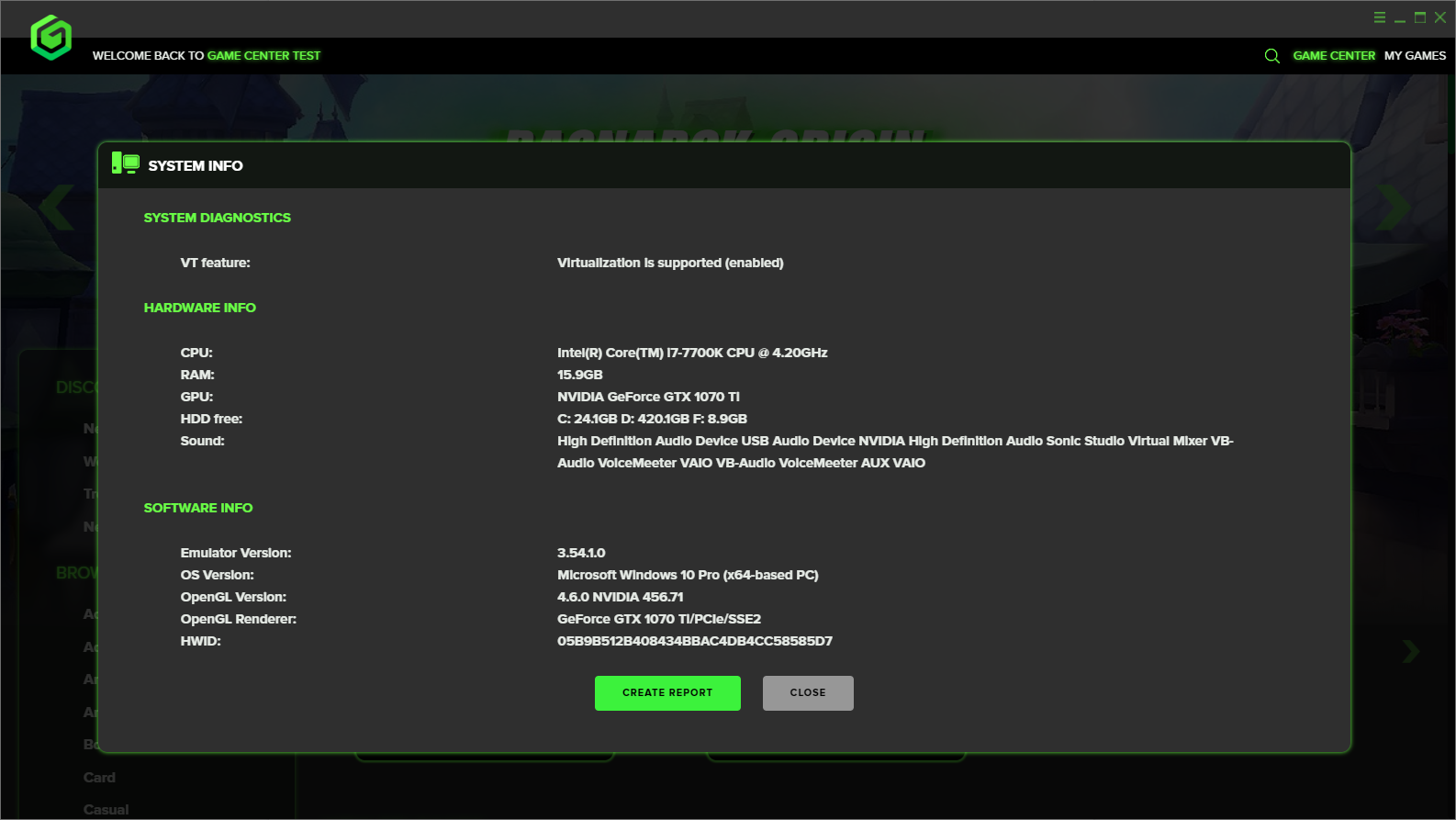1456x820 pixels.
Task: Go to previous banner with left arrow
Action: point(56,208)
